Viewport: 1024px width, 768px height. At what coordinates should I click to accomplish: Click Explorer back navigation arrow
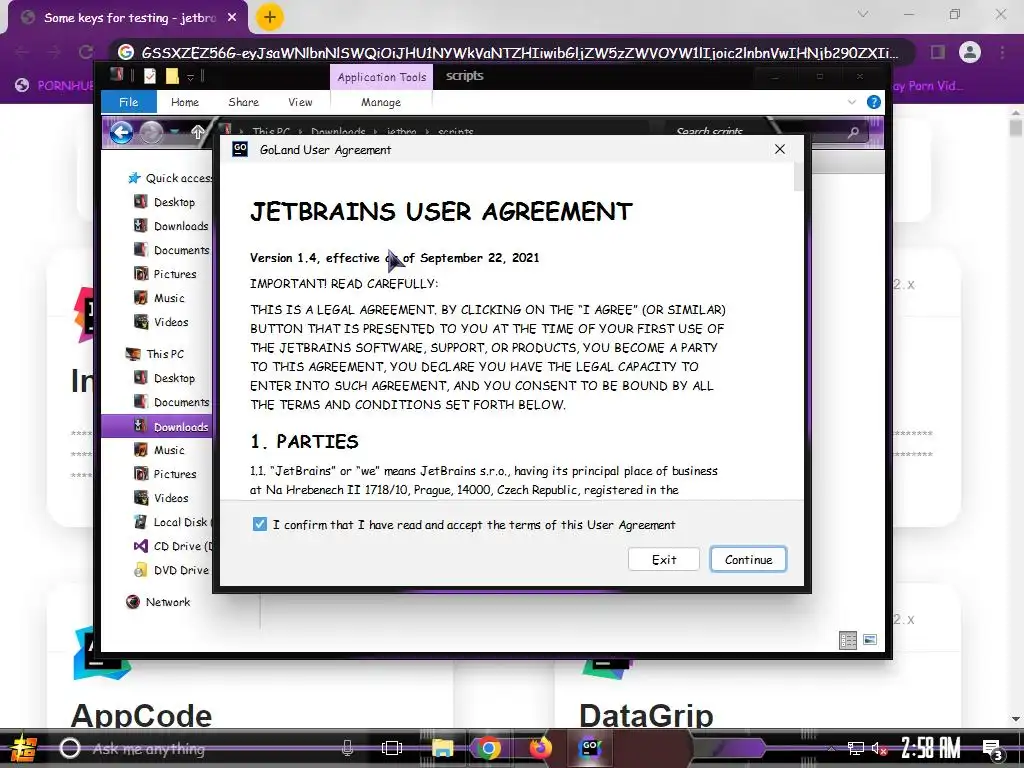(x=121, y=133)
